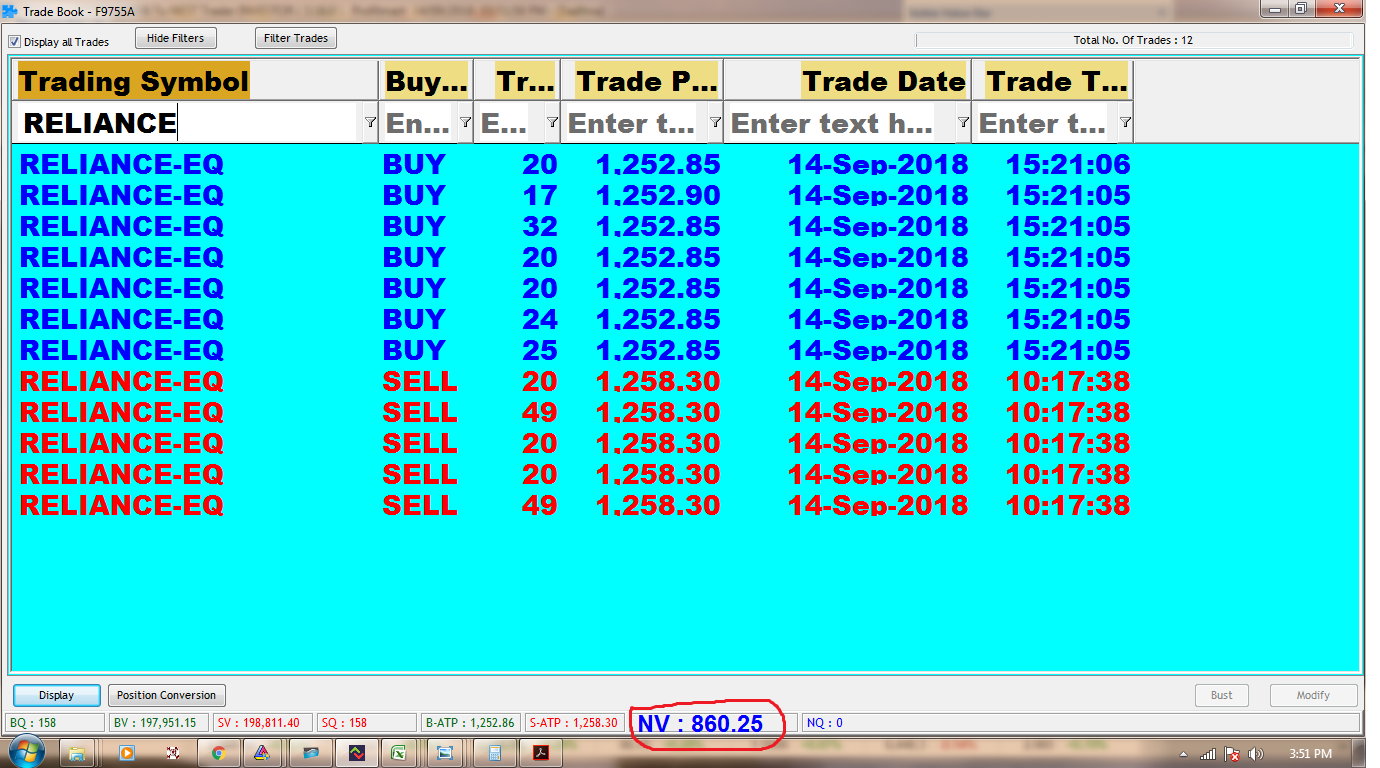Open Google Chrome from the taskbar

tap(218, 753)
